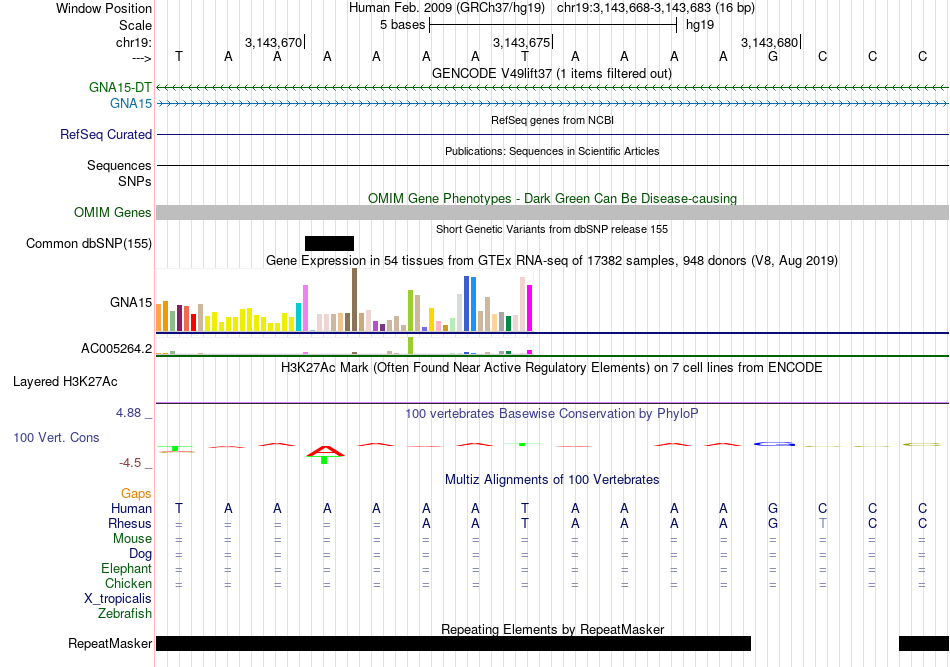The image size is (950, 667).
Task: Click the 100 Vert. Cons track label
Action: [56, 437]
